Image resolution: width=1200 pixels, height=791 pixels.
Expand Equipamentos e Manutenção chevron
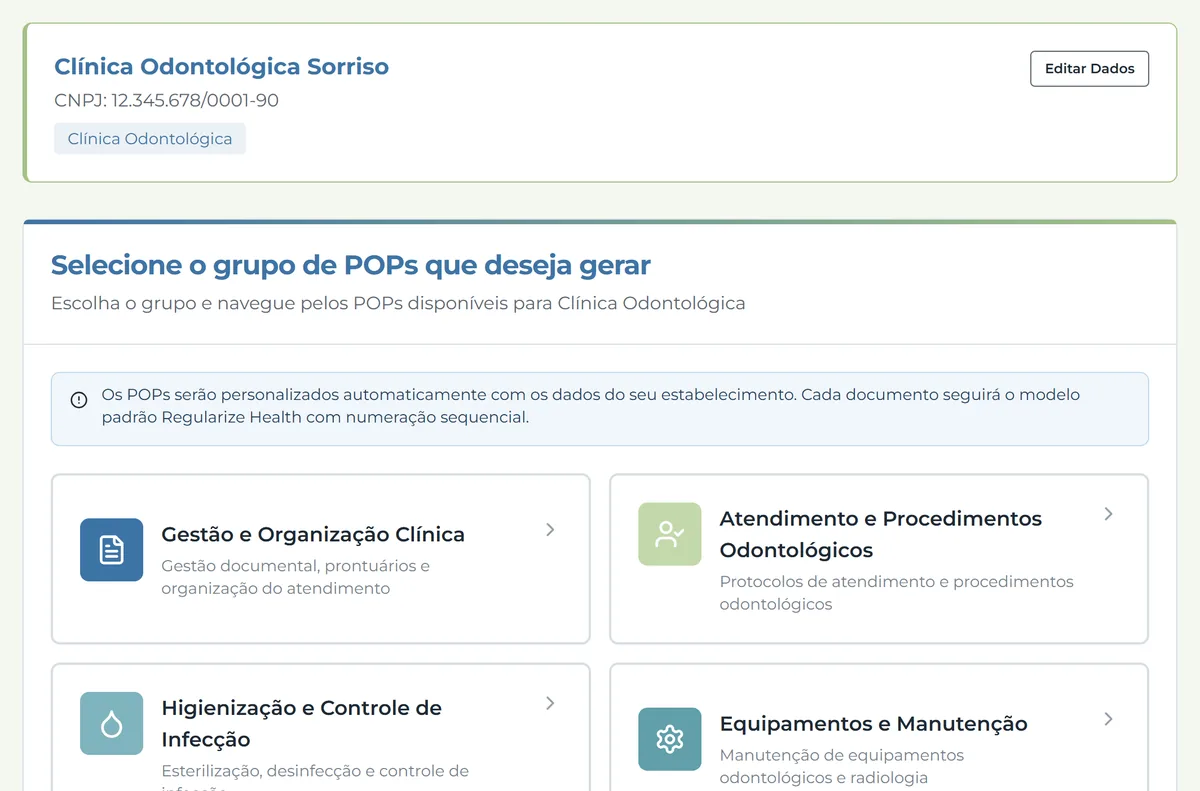click(1108, 719)
